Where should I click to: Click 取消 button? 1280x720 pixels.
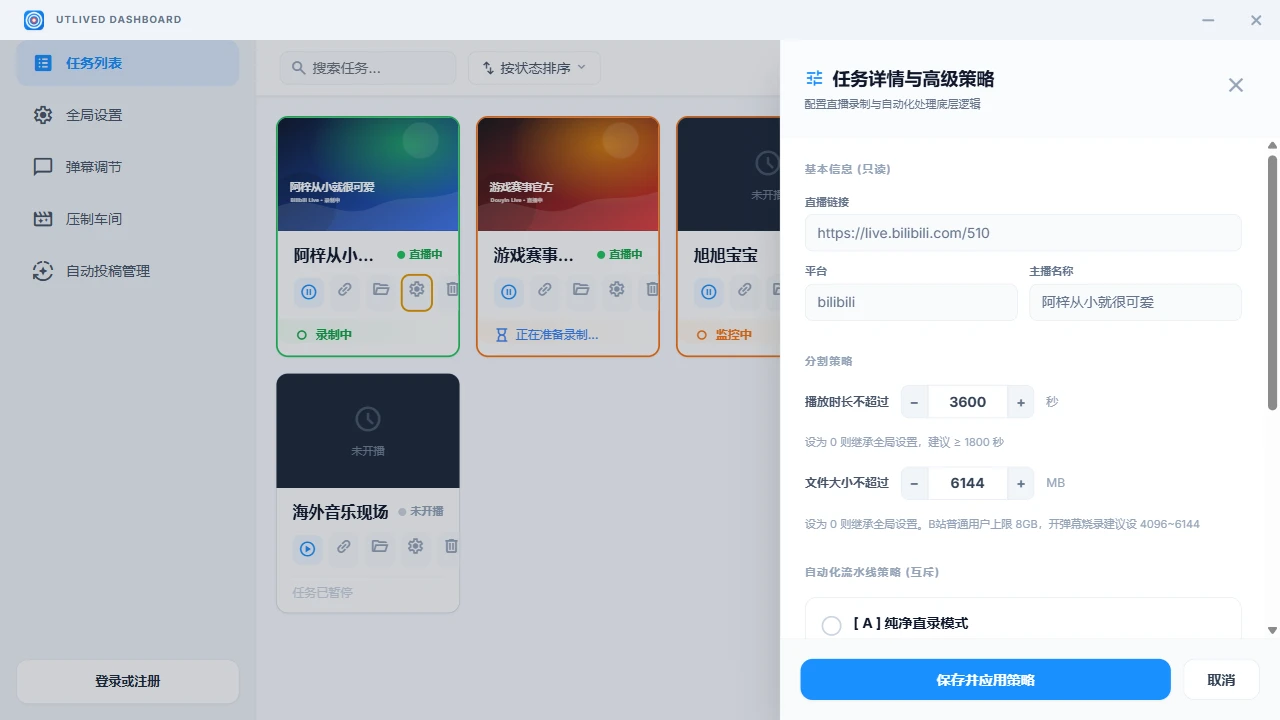click(x=1221, y=680)
